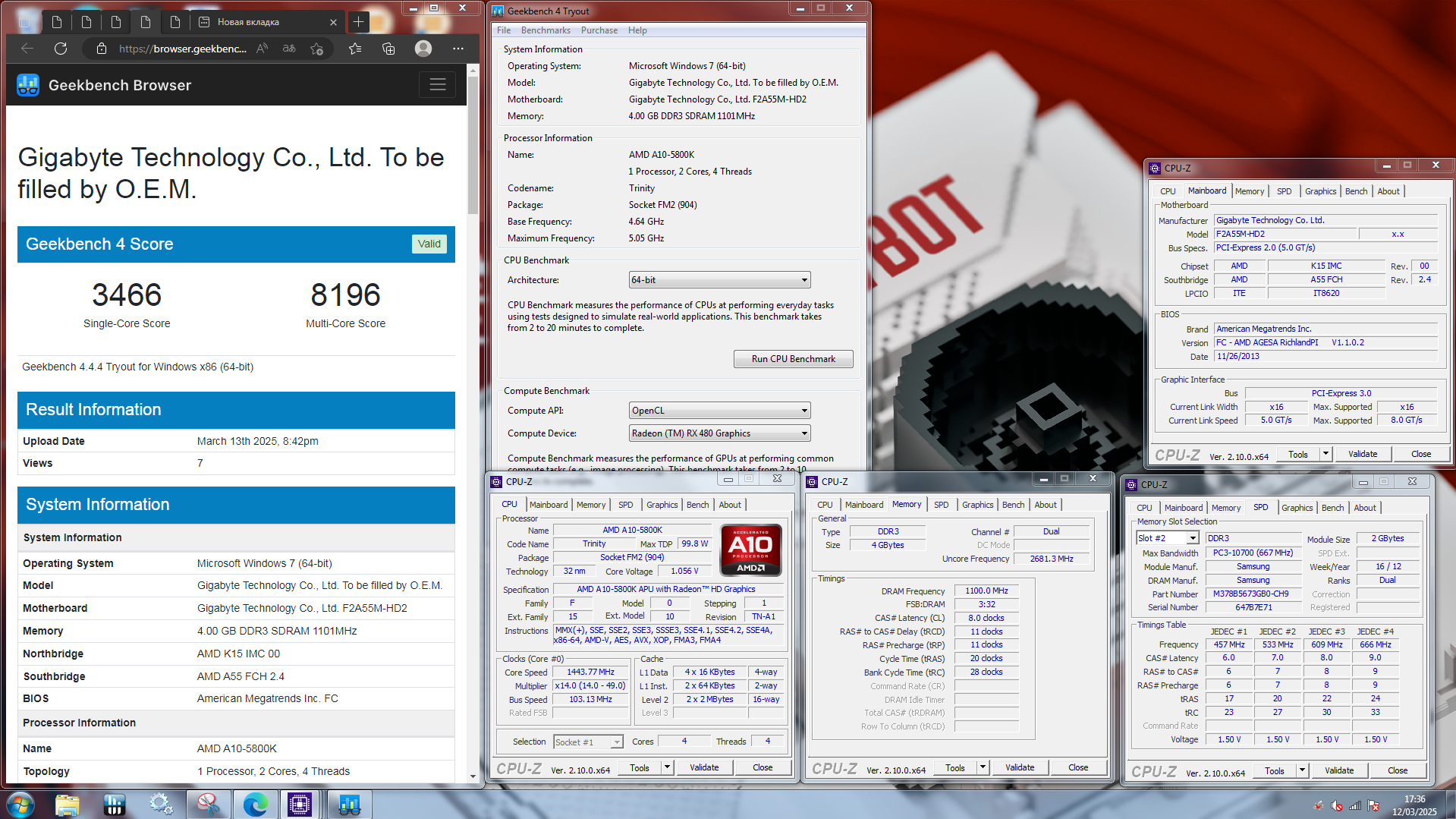This screenshot has width=1456, height=819.
Task: Click the muted volume tray icon
Action: (1337, 805)
